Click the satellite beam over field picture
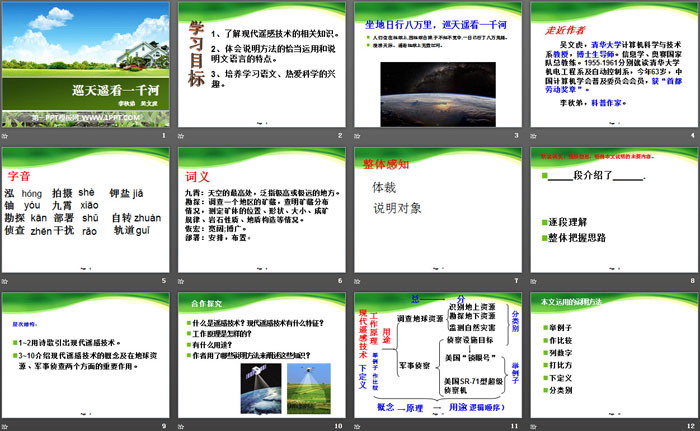This screenshot has width=700, height=431. tap(303, 391)
